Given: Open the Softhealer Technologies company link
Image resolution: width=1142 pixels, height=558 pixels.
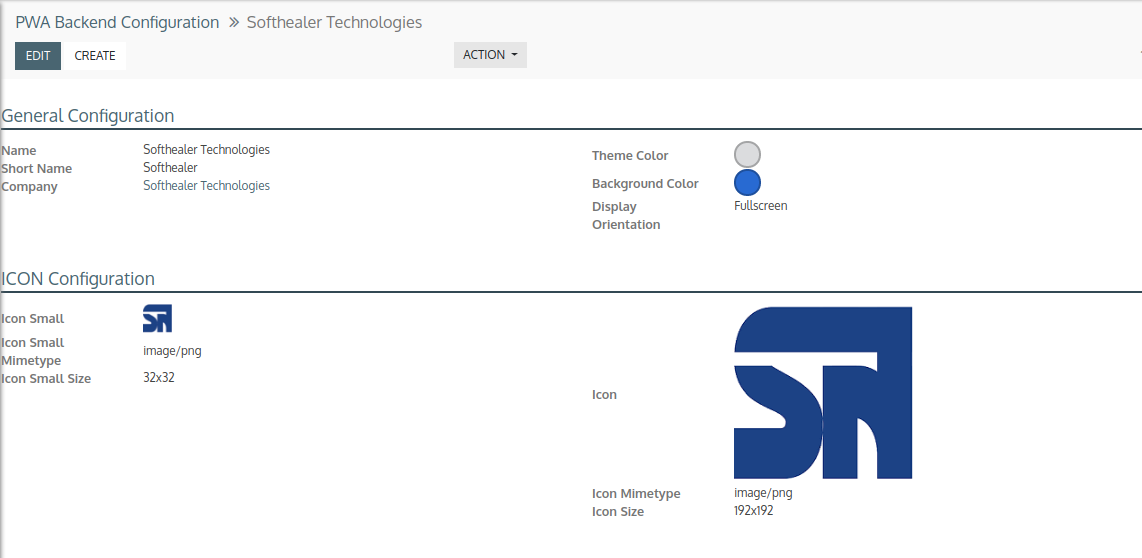Looking at the screenshot, I should 206,186.
